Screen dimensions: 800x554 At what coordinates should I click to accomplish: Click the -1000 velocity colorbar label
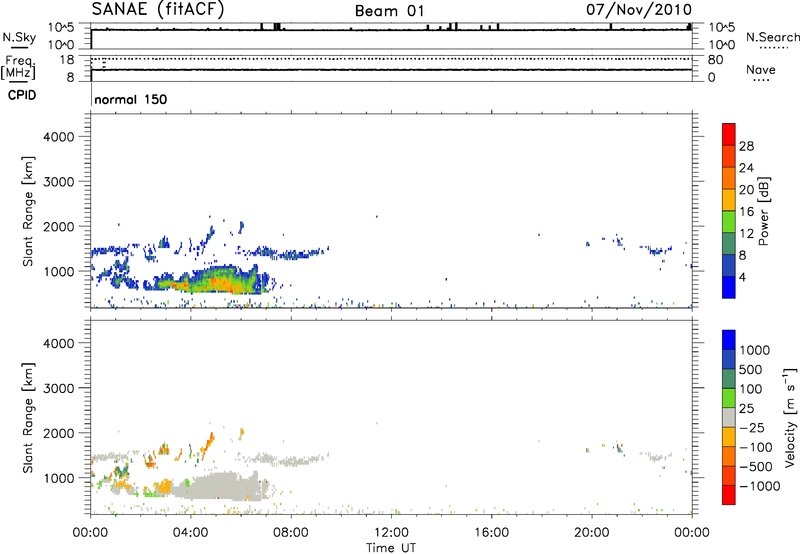[760, 486]
